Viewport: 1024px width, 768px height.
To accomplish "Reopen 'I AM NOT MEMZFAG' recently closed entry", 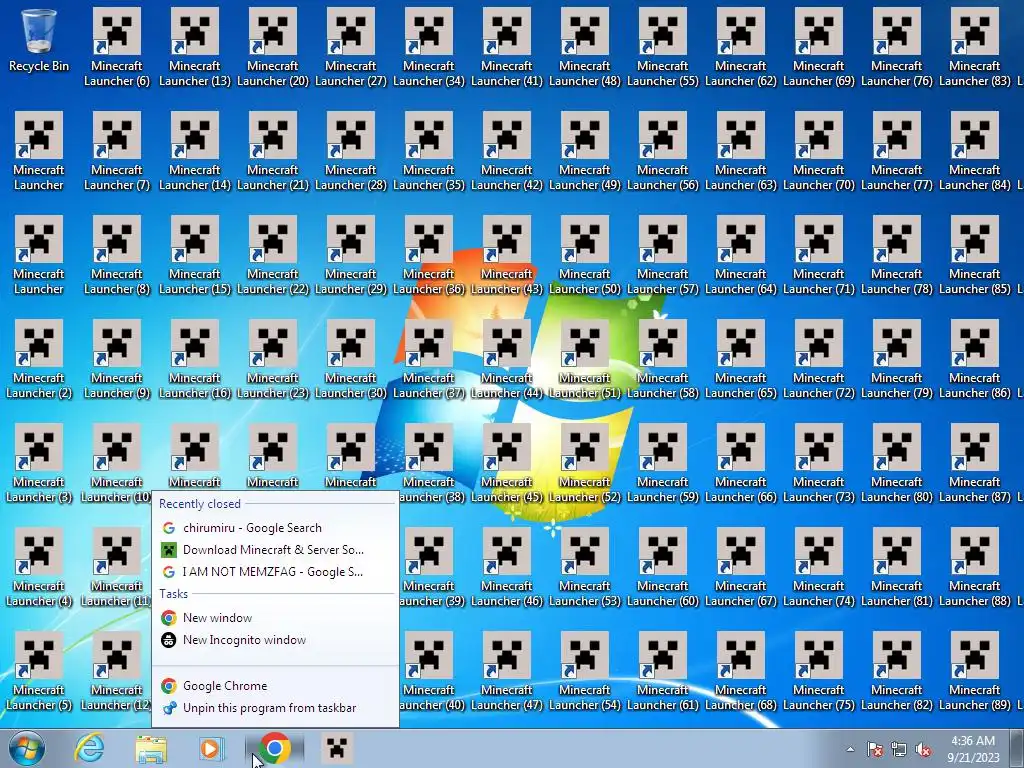I will tap(275, 572).
